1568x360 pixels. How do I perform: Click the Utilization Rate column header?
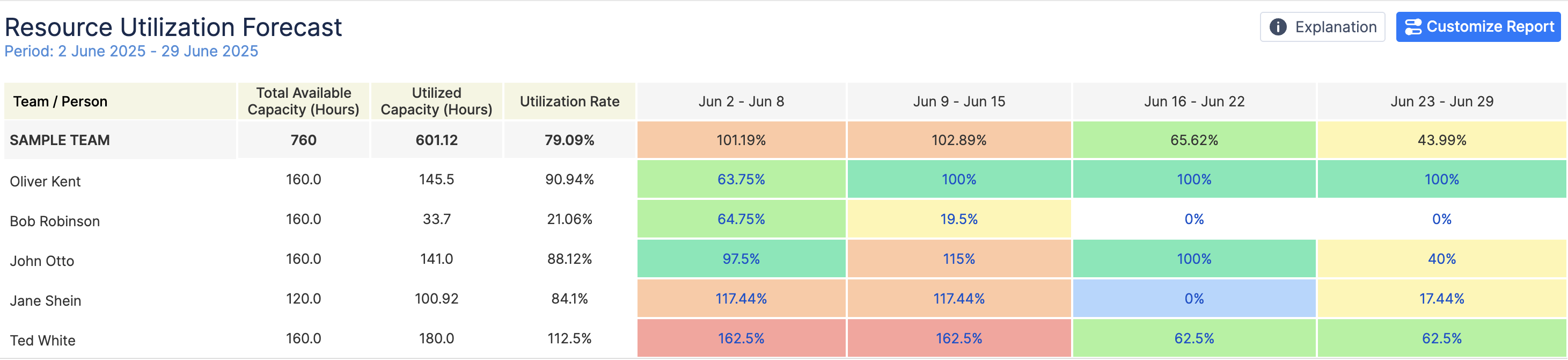point(569,102)
